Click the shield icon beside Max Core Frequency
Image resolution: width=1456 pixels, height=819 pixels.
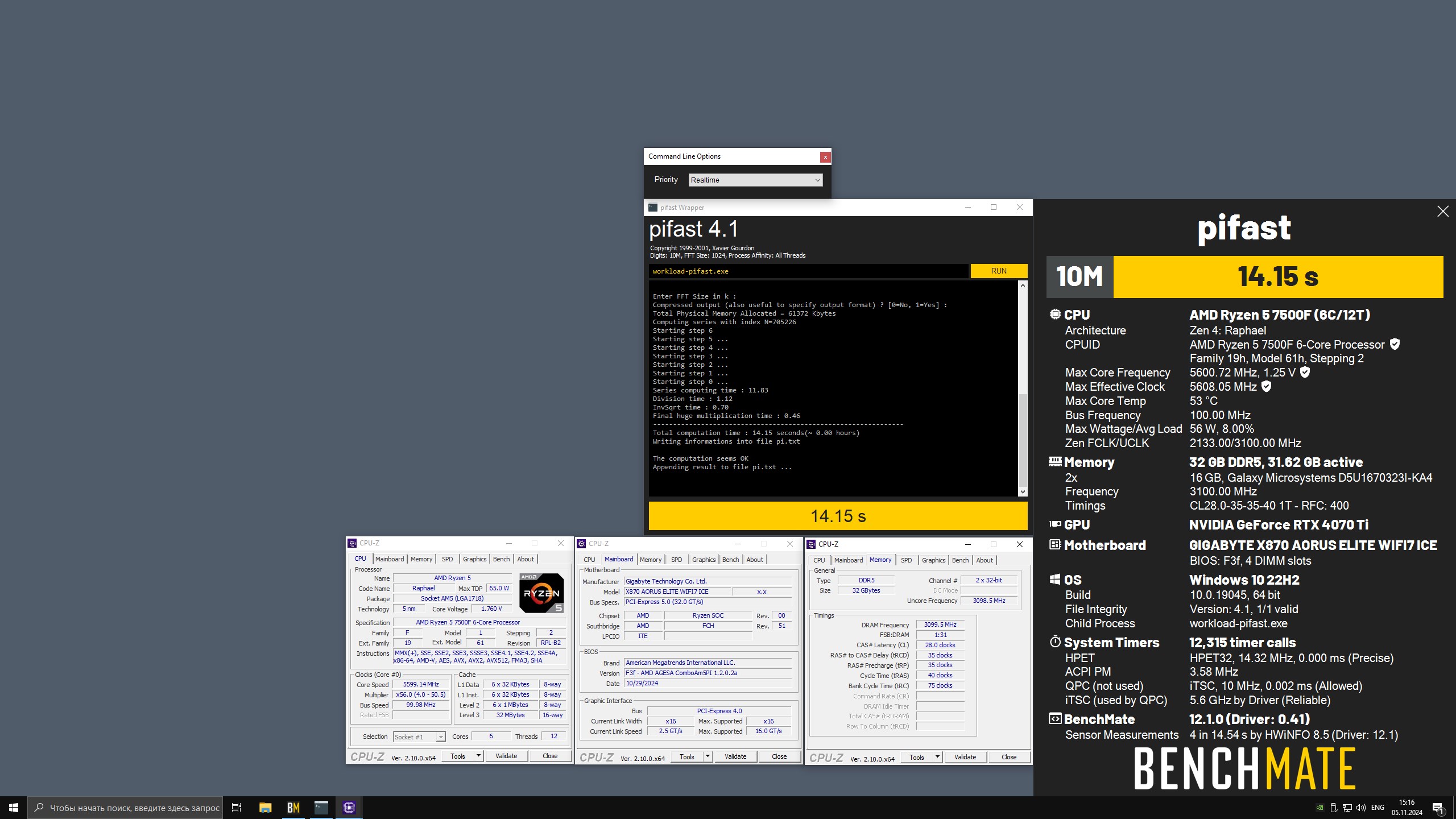pyautogui.click(x=1305, y=373)
